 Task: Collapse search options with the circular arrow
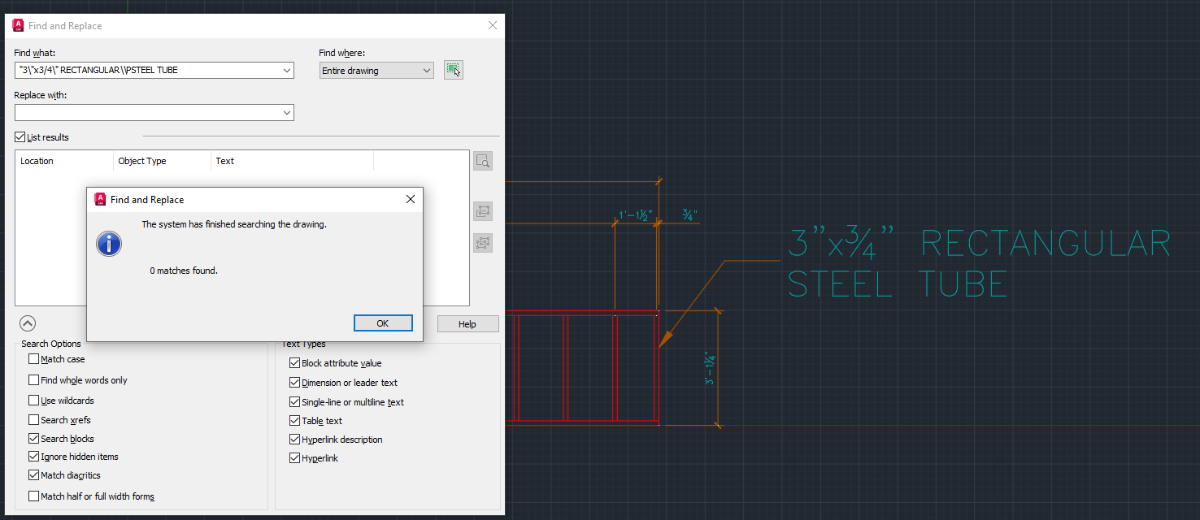tap(28, 323)
